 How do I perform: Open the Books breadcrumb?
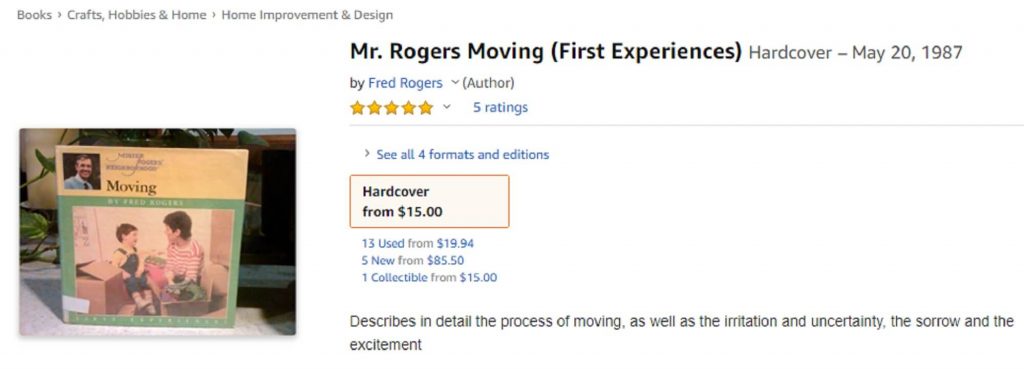tap(34, 14)
